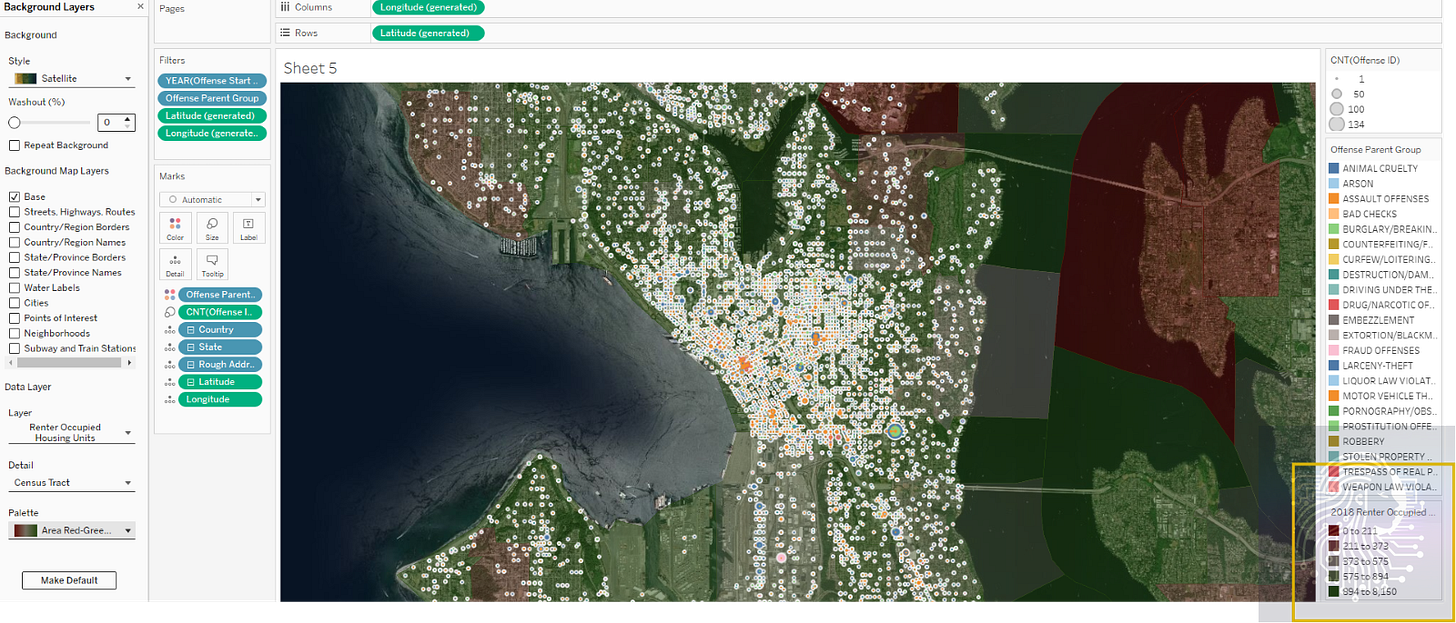Viewport: 1456px width, 623px height.
Task: Click the YEAR(Offense Start) filter pill
Action: 211,80
